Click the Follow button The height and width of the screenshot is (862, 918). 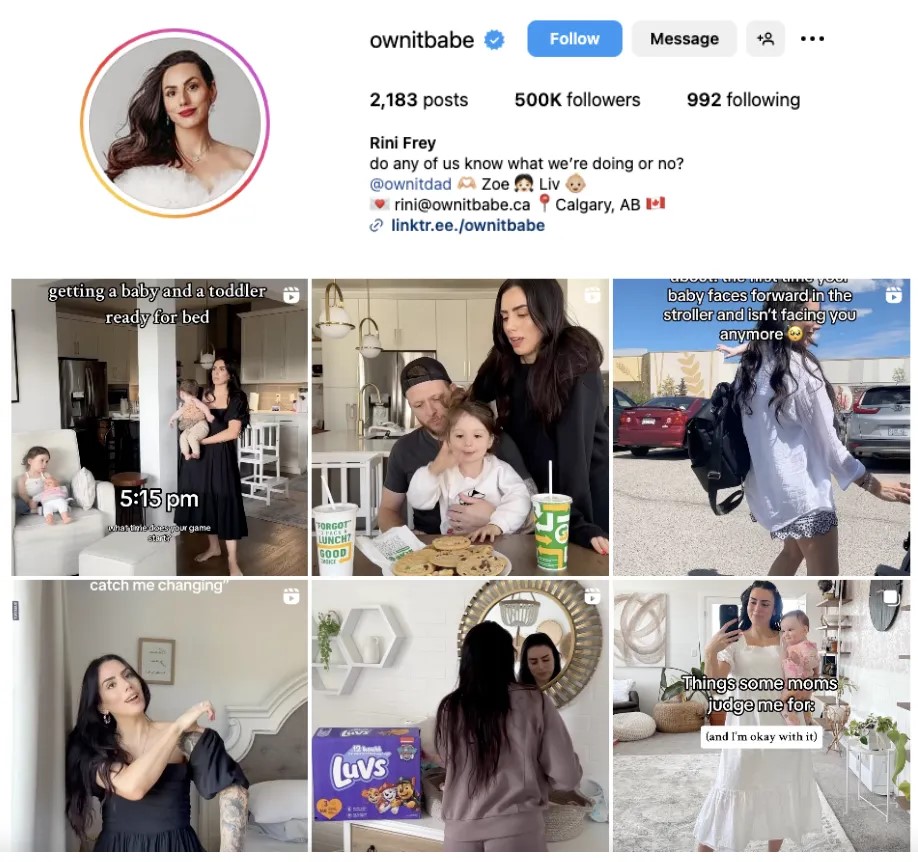pyautogui.click(x=574, y=39)
